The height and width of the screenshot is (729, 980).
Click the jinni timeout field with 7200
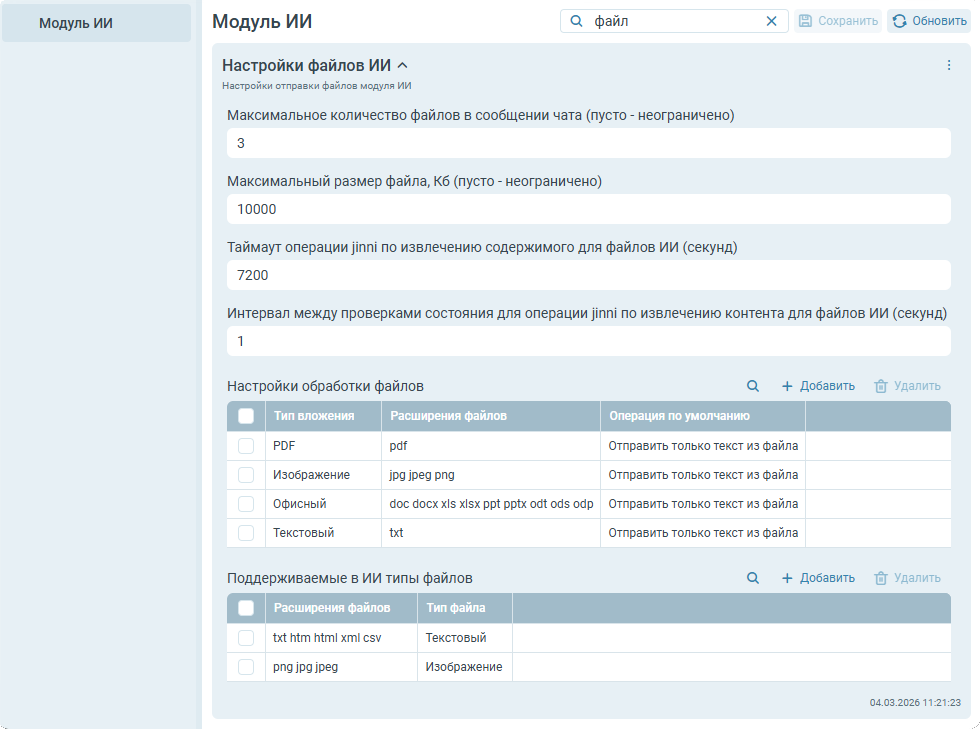coord(589,275)
